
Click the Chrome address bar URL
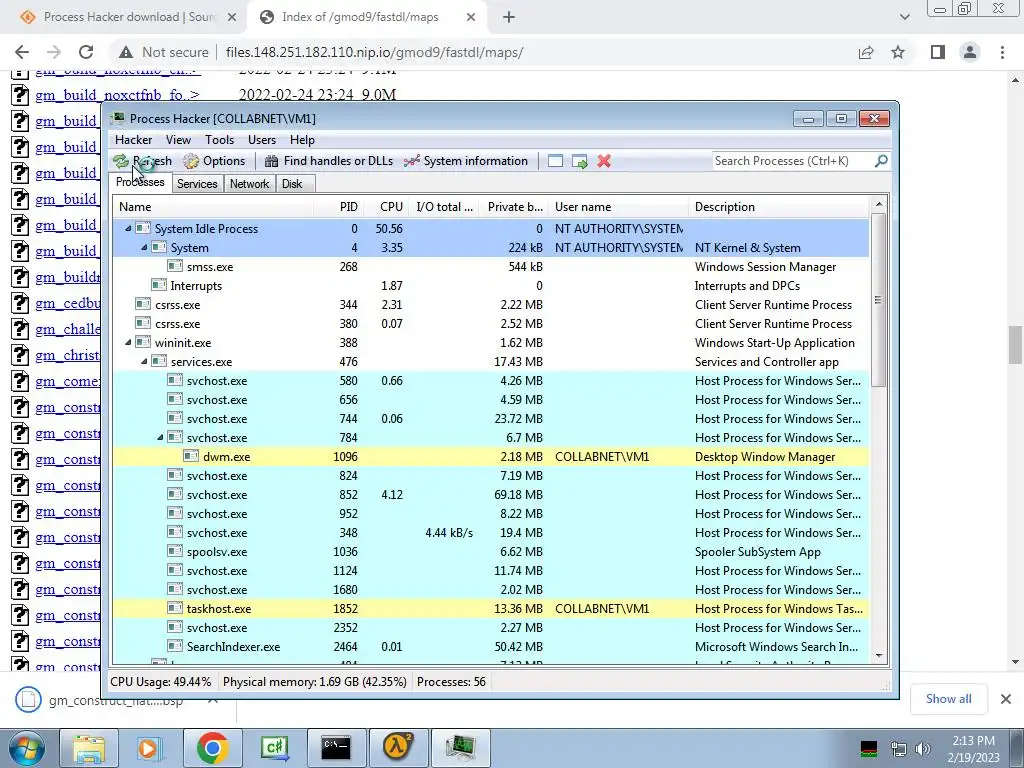click(x=374, y=52)
